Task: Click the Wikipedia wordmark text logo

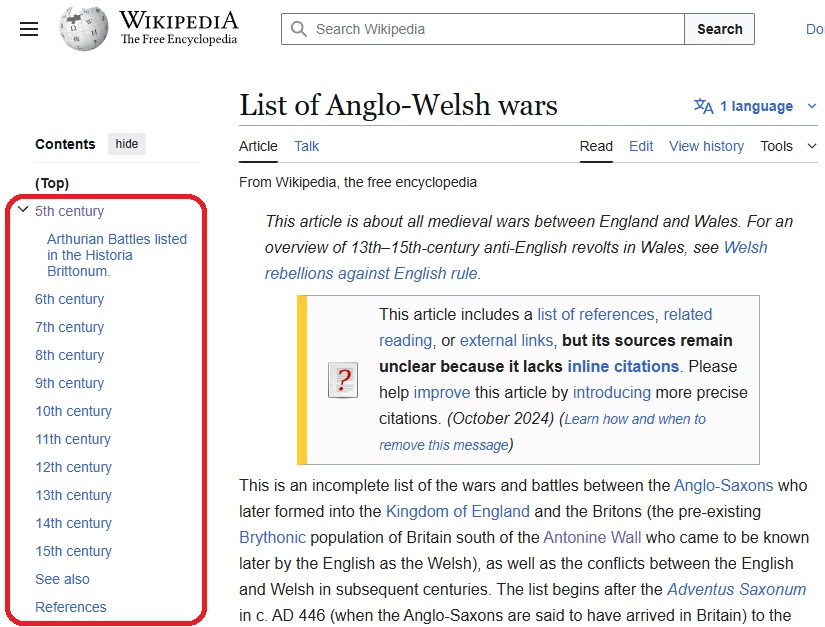Action: tap(179, 28)
